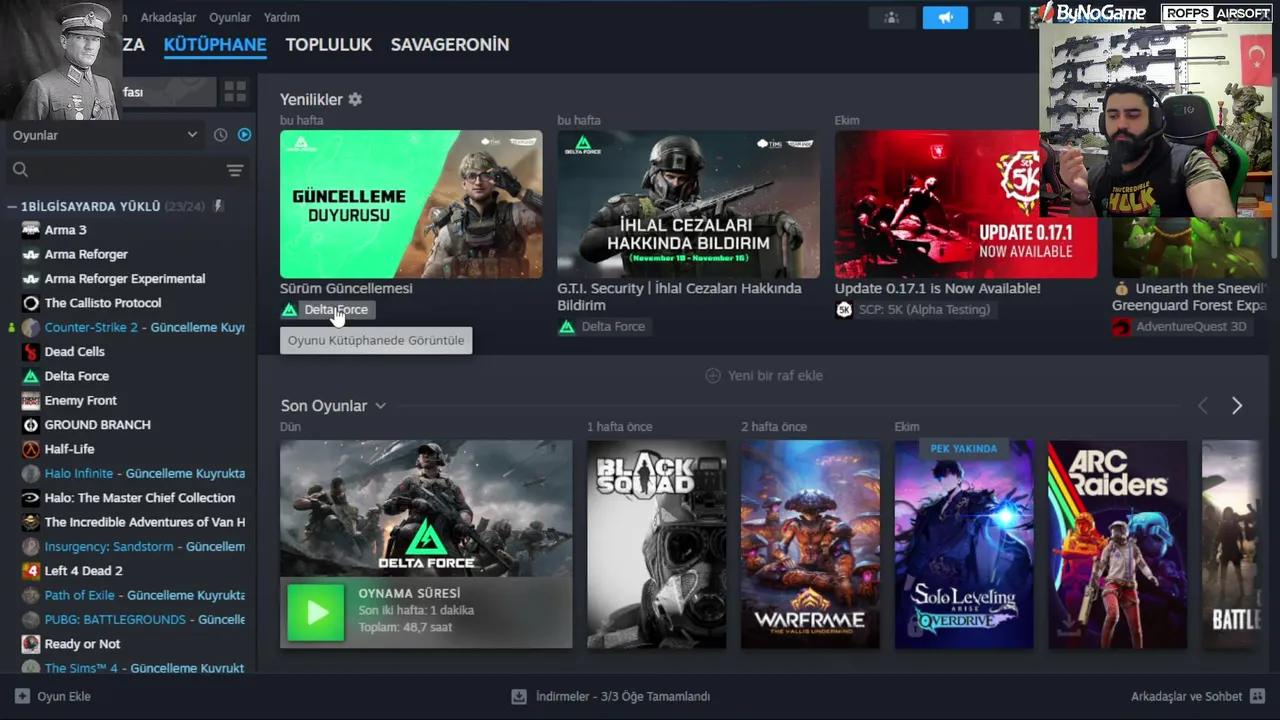This screenshot has height=720, width=1280.
Task: Play Delta Force with green button
Action: [316, 612]
